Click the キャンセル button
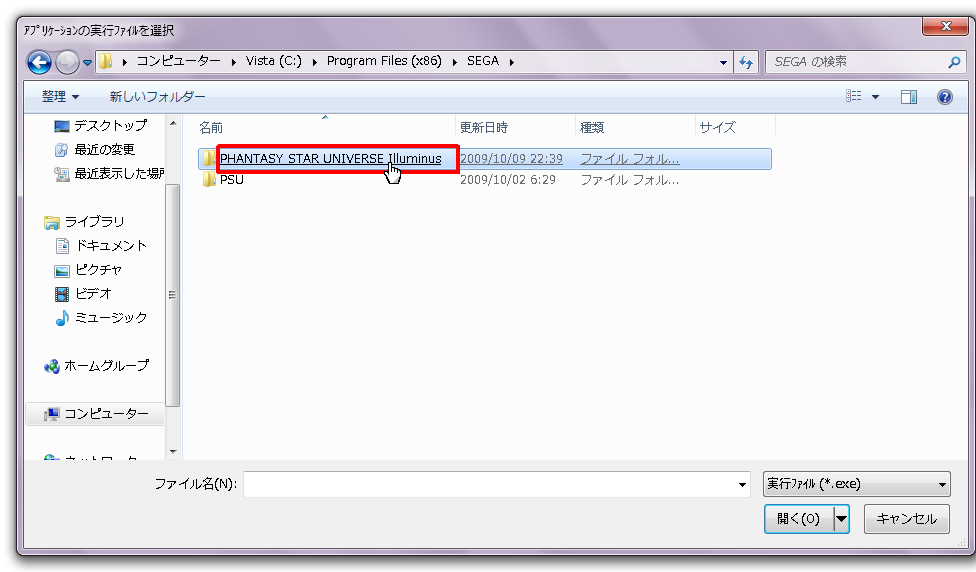976x572 pixels. pos(906,518)
